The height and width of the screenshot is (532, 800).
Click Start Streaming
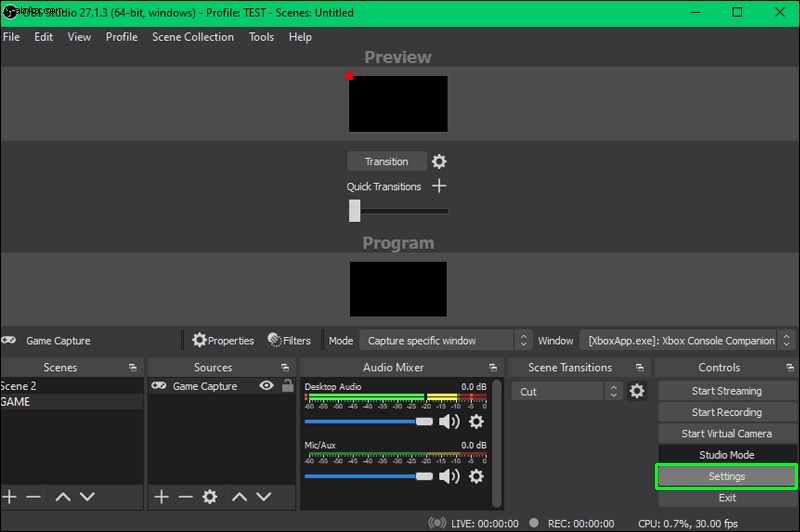click(x=727, y=391)
